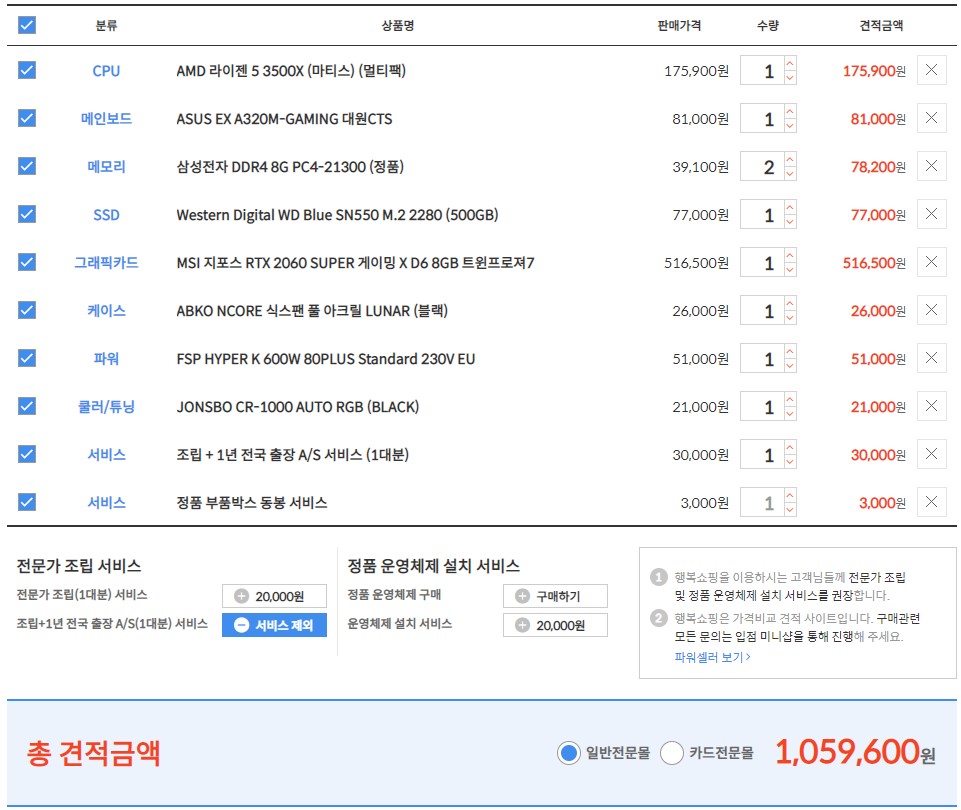Remove the 그래픽카드 row with its X icon
The image size is (961, 810).
click(x=931, y=262)
